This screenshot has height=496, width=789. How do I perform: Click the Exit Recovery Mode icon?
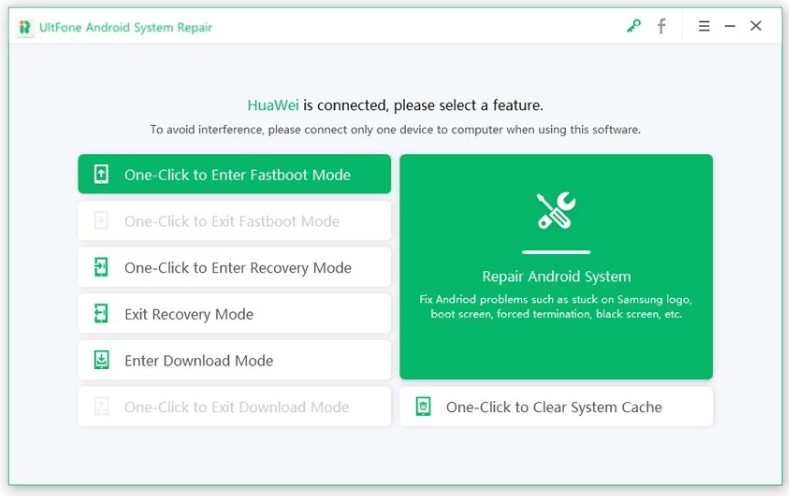[101, 313]
